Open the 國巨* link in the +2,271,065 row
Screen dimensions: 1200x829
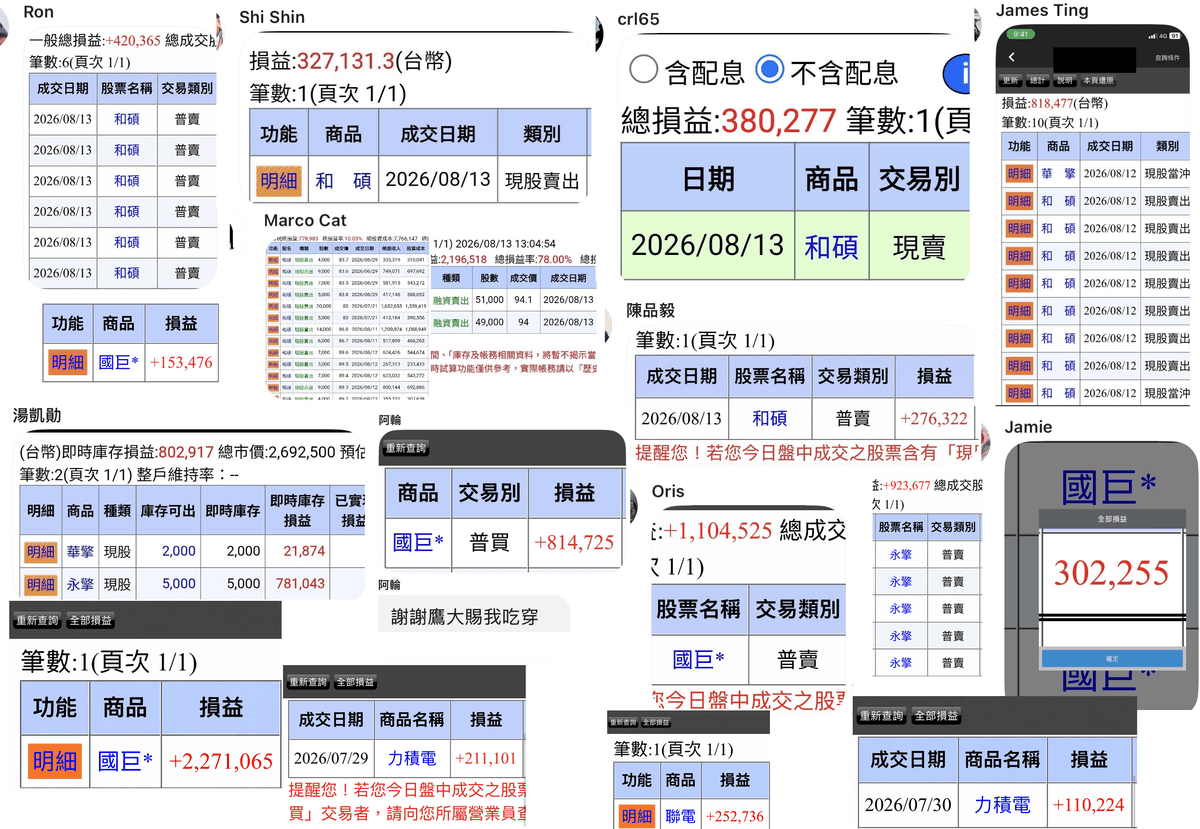click(x=125, y=761)
